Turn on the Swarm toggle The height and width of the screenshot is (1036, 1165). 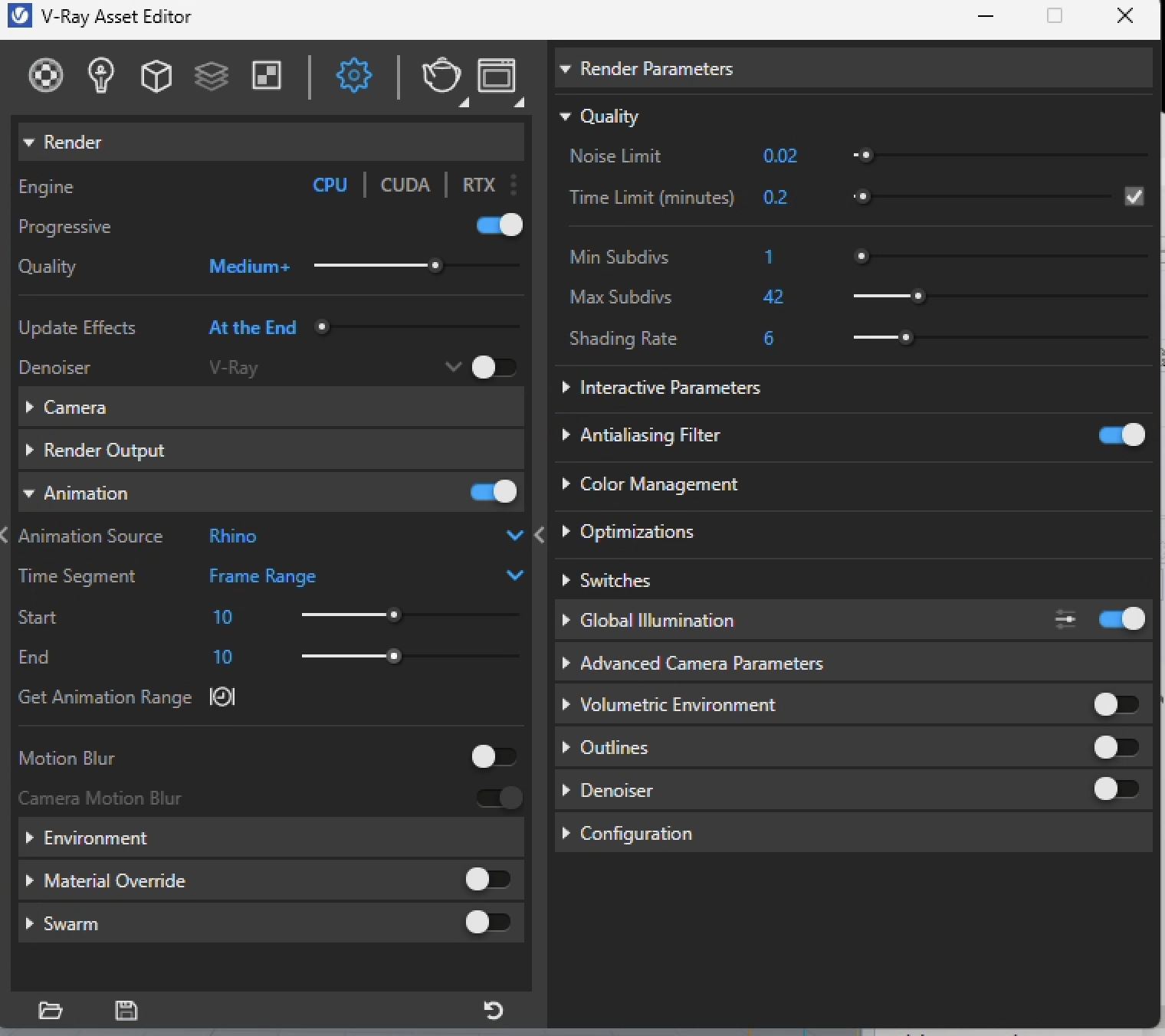pyautogui.click(x=487, y=923)
